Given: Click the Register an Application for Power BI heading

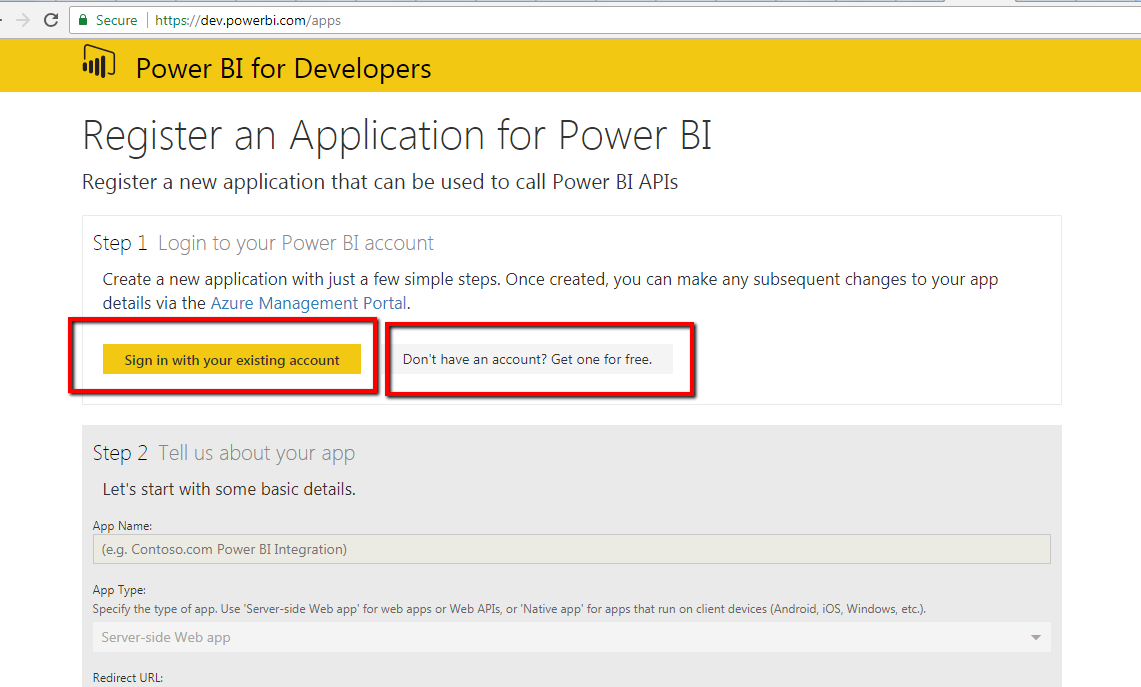Looking at the screenshot, I should tap(396, 134).
